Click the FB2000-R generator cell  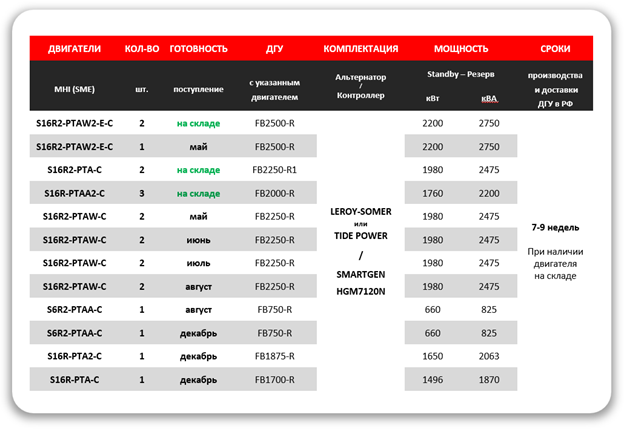274,192
